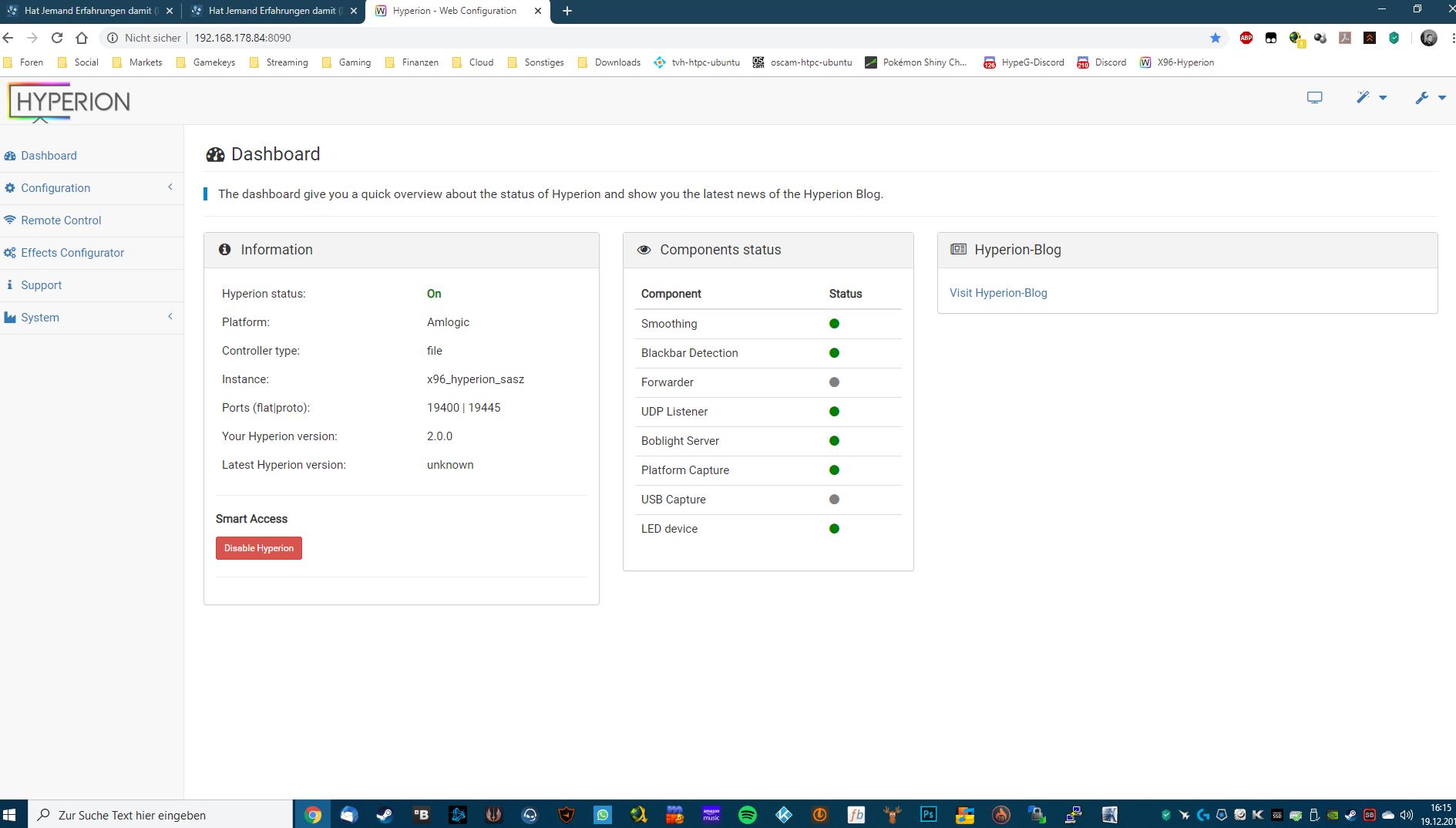Open the X96-Hyperion bookmark

coord(1177,62)
